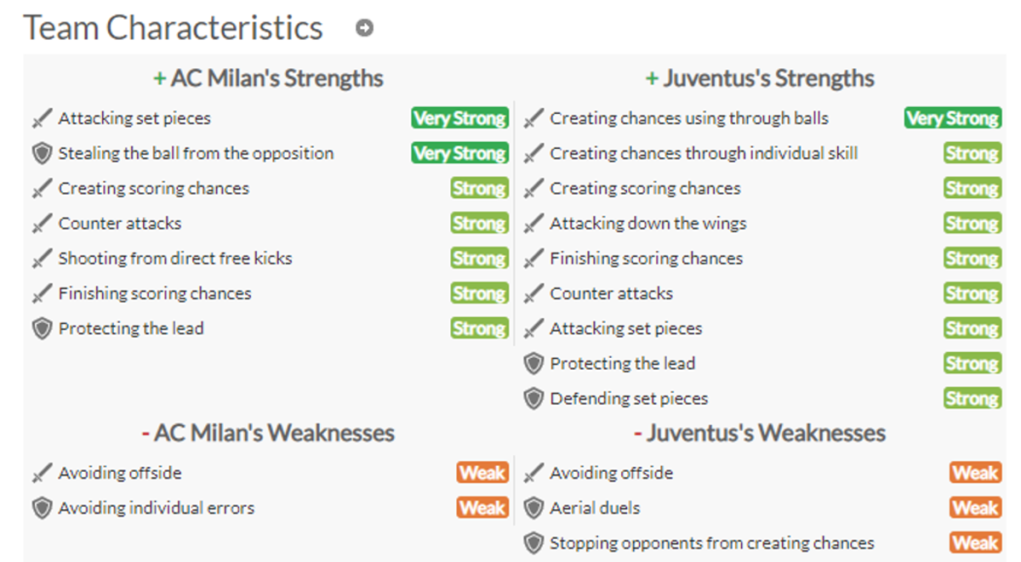Click the Team Characteristics title
1021x562 pixels.
tap(173, 28)
